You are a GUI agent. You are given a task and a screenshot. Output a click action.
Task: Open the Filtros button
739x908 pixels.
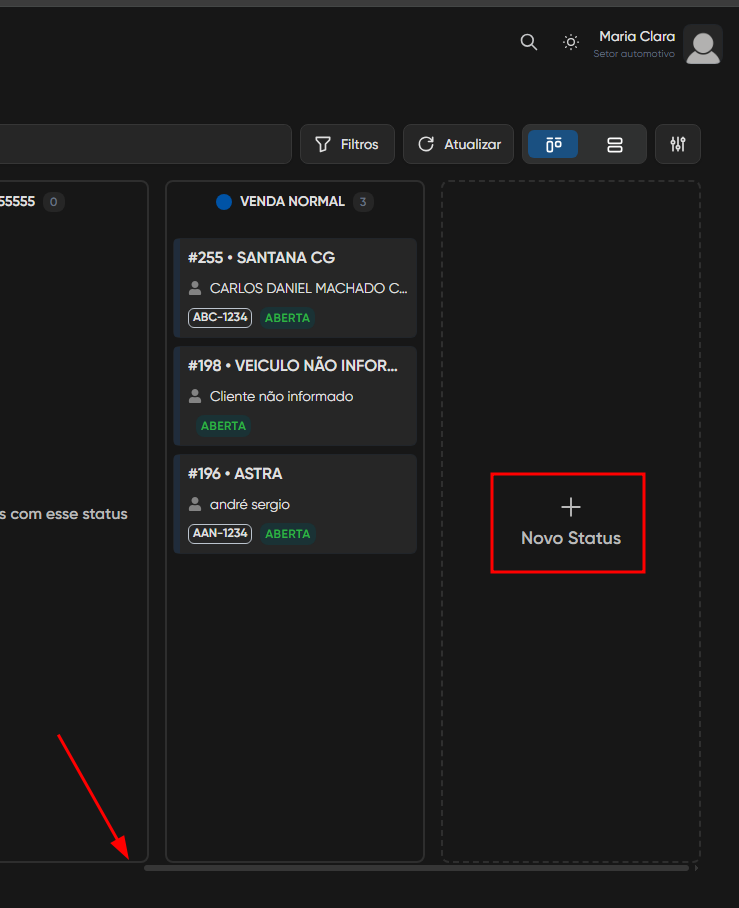[347, 144]
